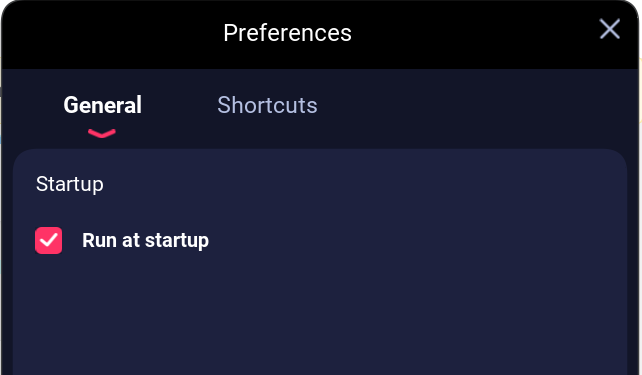The width and height of the screenshot is (642, 375).
Task: Click the pink chevron indicator under General
Action: pos(102,133)
